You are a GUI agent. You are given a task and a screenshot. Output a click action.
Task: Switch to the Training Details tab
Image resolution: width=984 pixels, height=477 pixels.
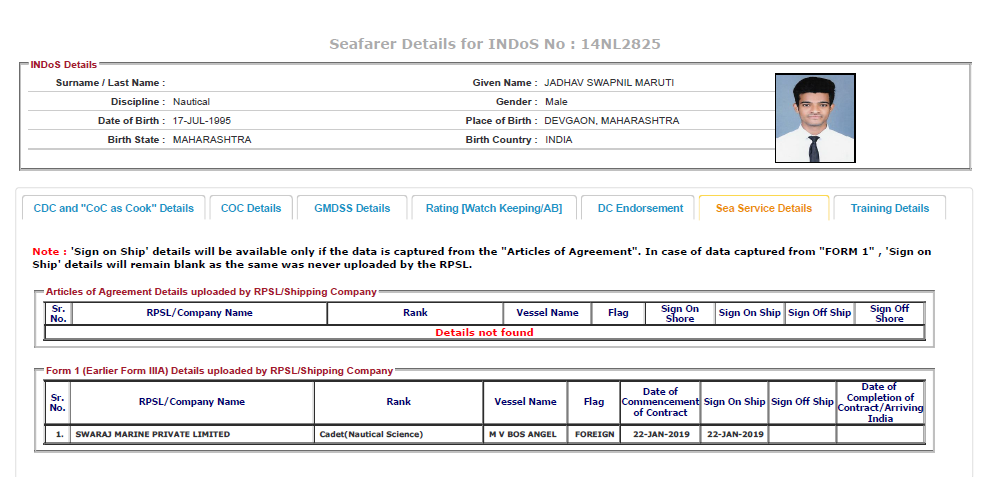click(889, 208)
